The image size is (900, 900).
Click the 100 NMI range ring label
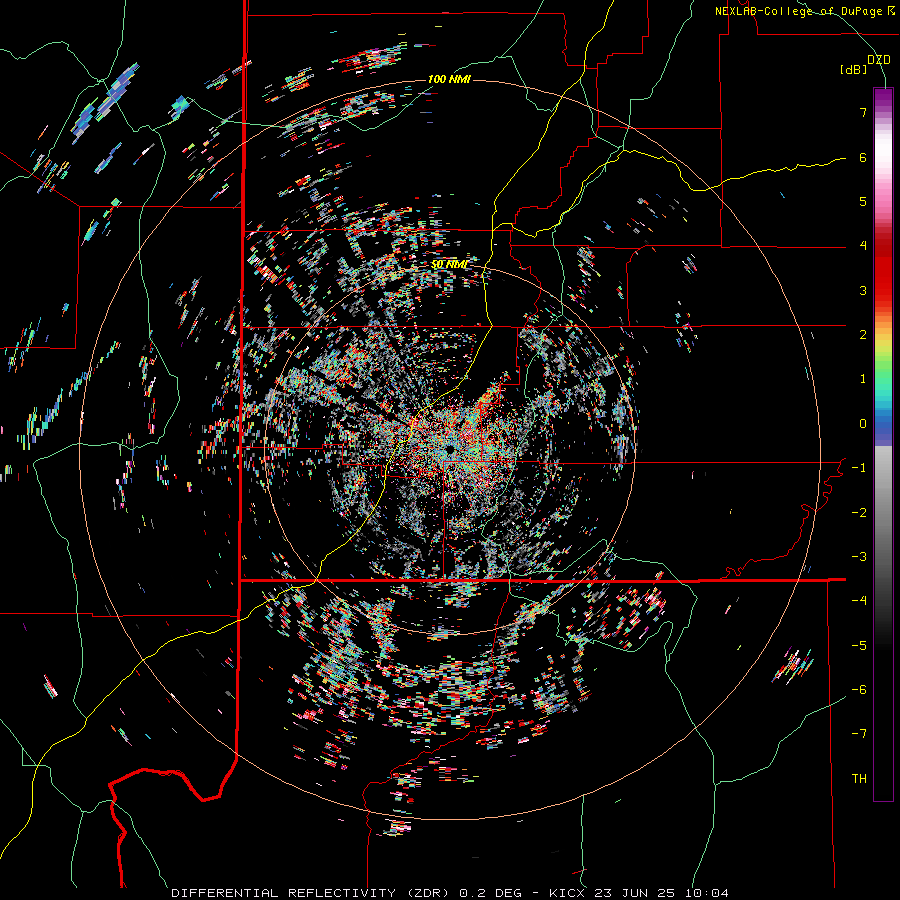point(449,79)
